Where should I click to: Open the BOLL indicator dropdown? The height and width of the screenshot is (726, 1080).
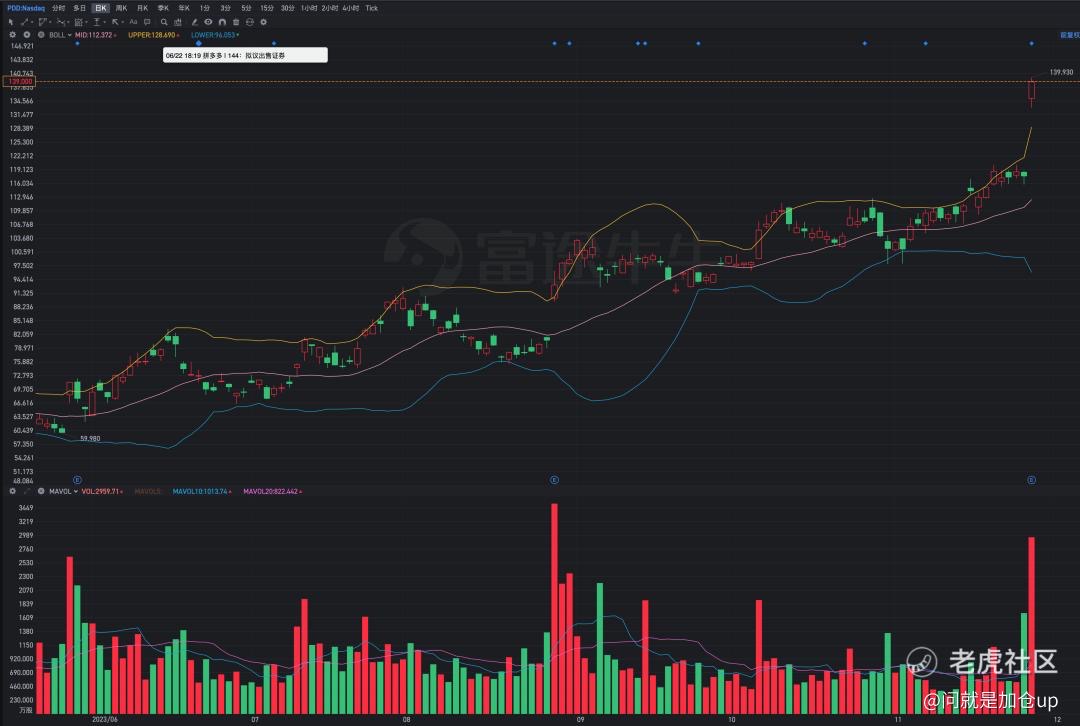60,35
